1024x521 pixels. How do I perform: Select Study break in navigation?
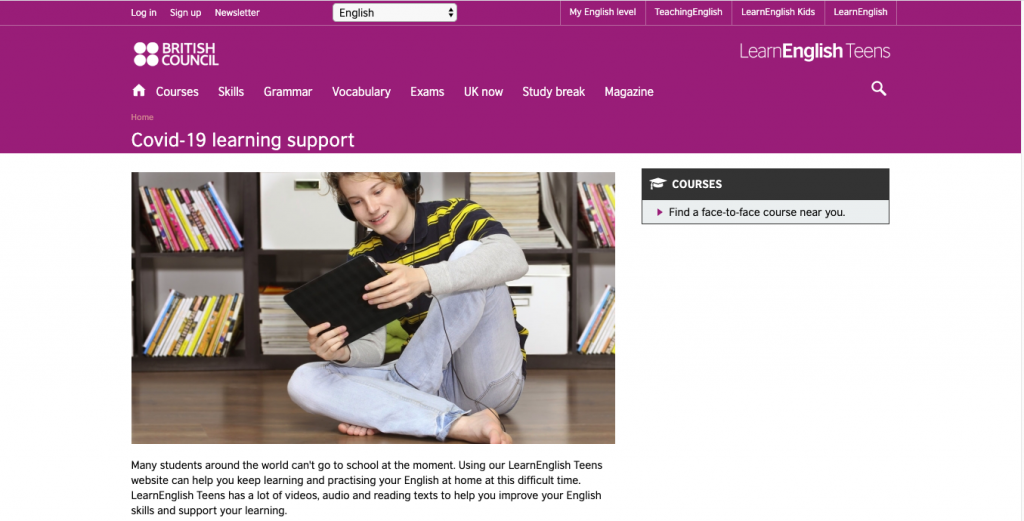pyautogui.click(x=553, y=92)
